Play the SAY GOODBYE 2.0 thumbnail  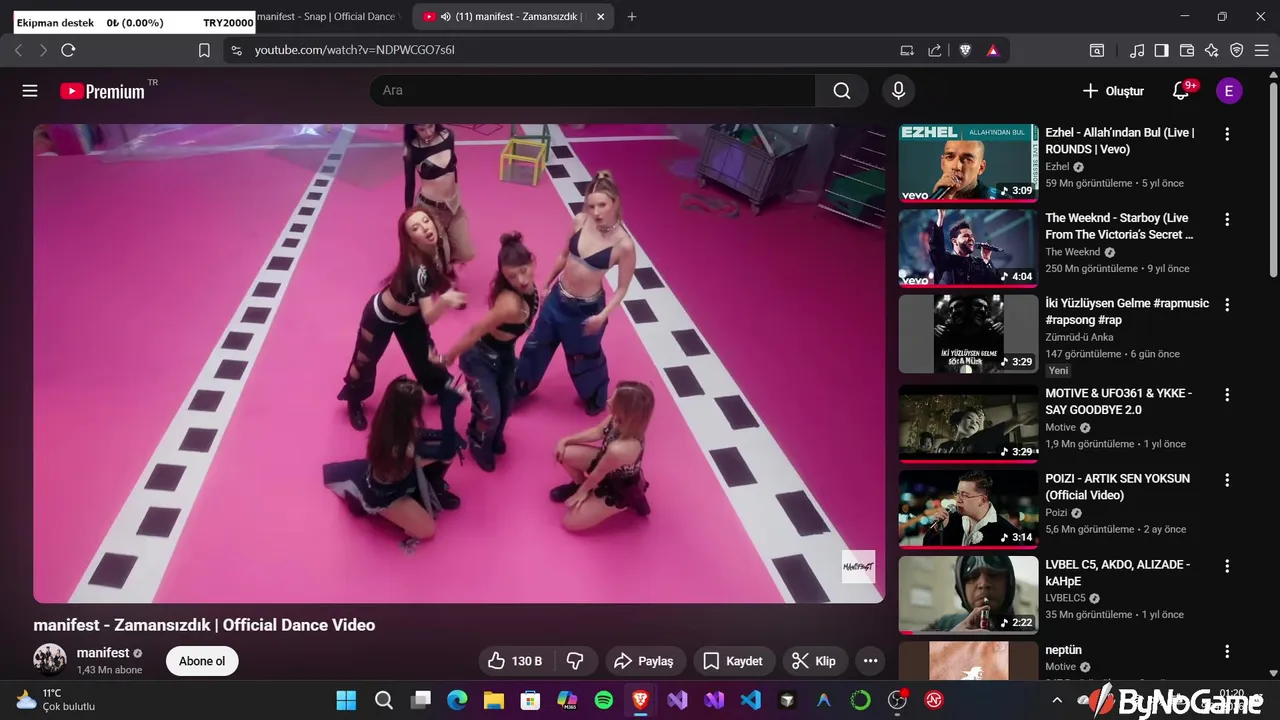[x=968, y=424]
